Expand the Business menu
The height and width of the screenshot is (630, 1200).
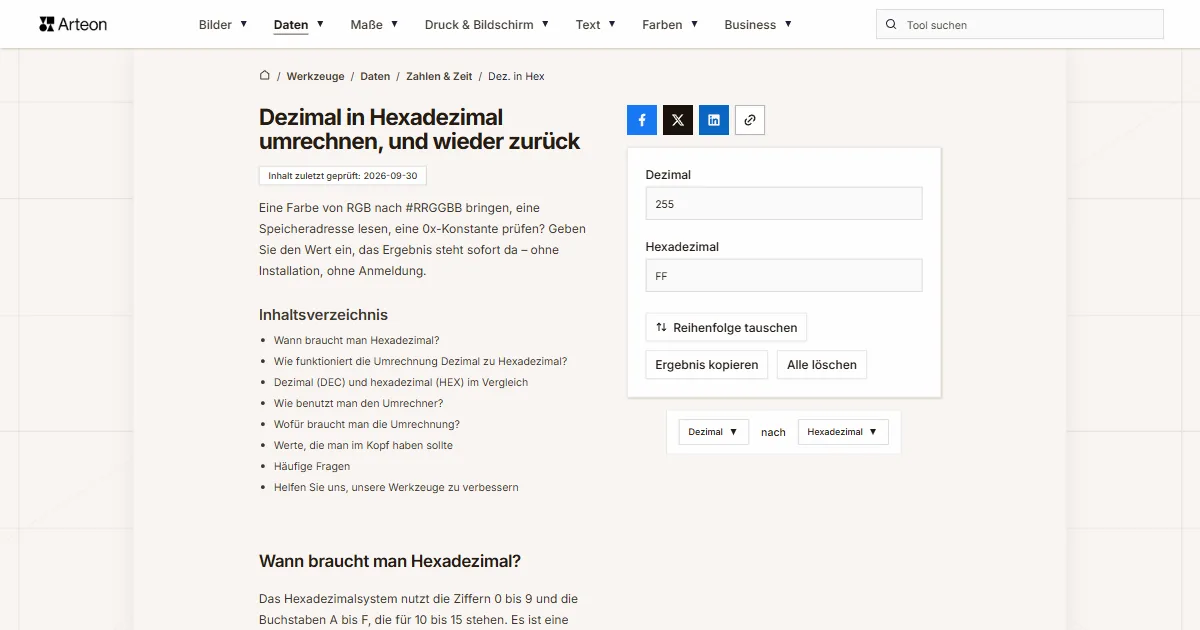[758, 25]
